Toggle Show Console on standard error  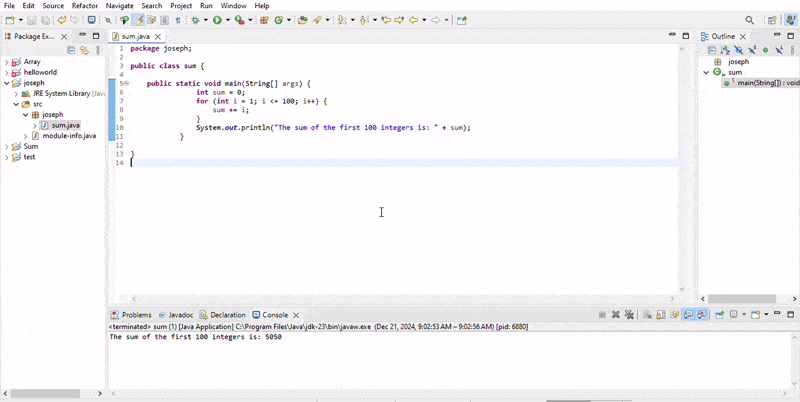pyautogui.click(x=702, y=315)
